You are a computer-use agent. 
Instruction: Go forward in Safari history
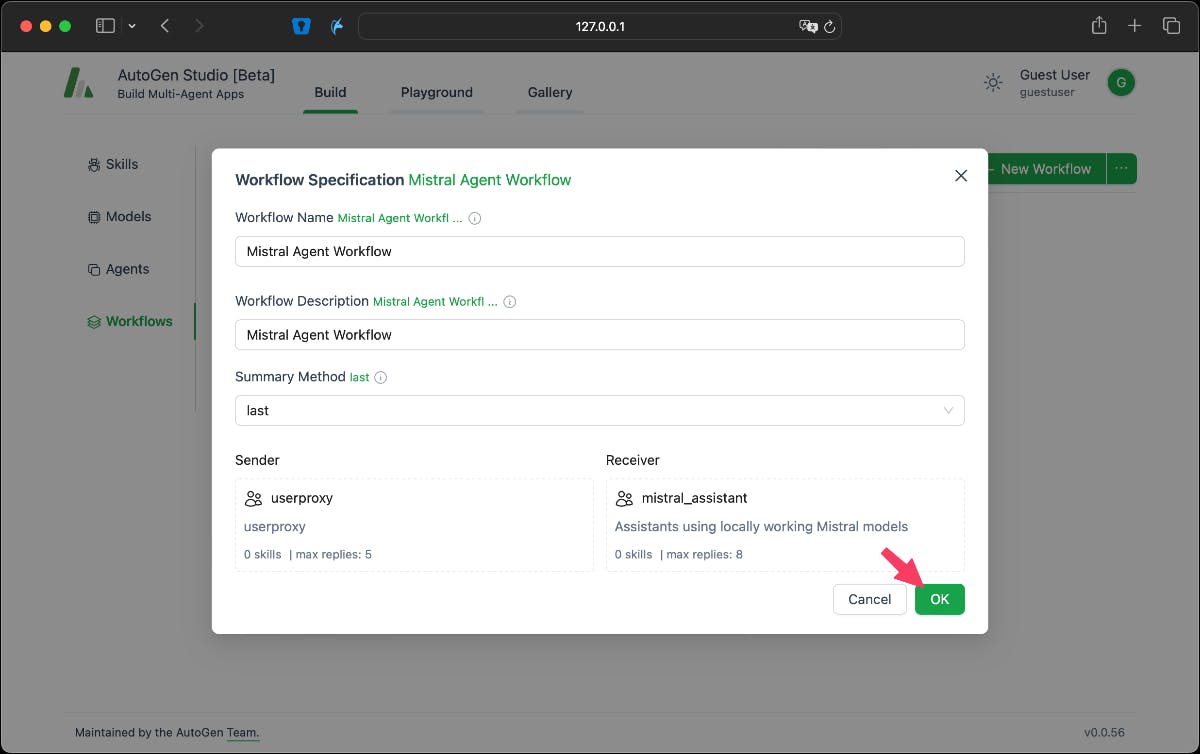coord(199,26)
